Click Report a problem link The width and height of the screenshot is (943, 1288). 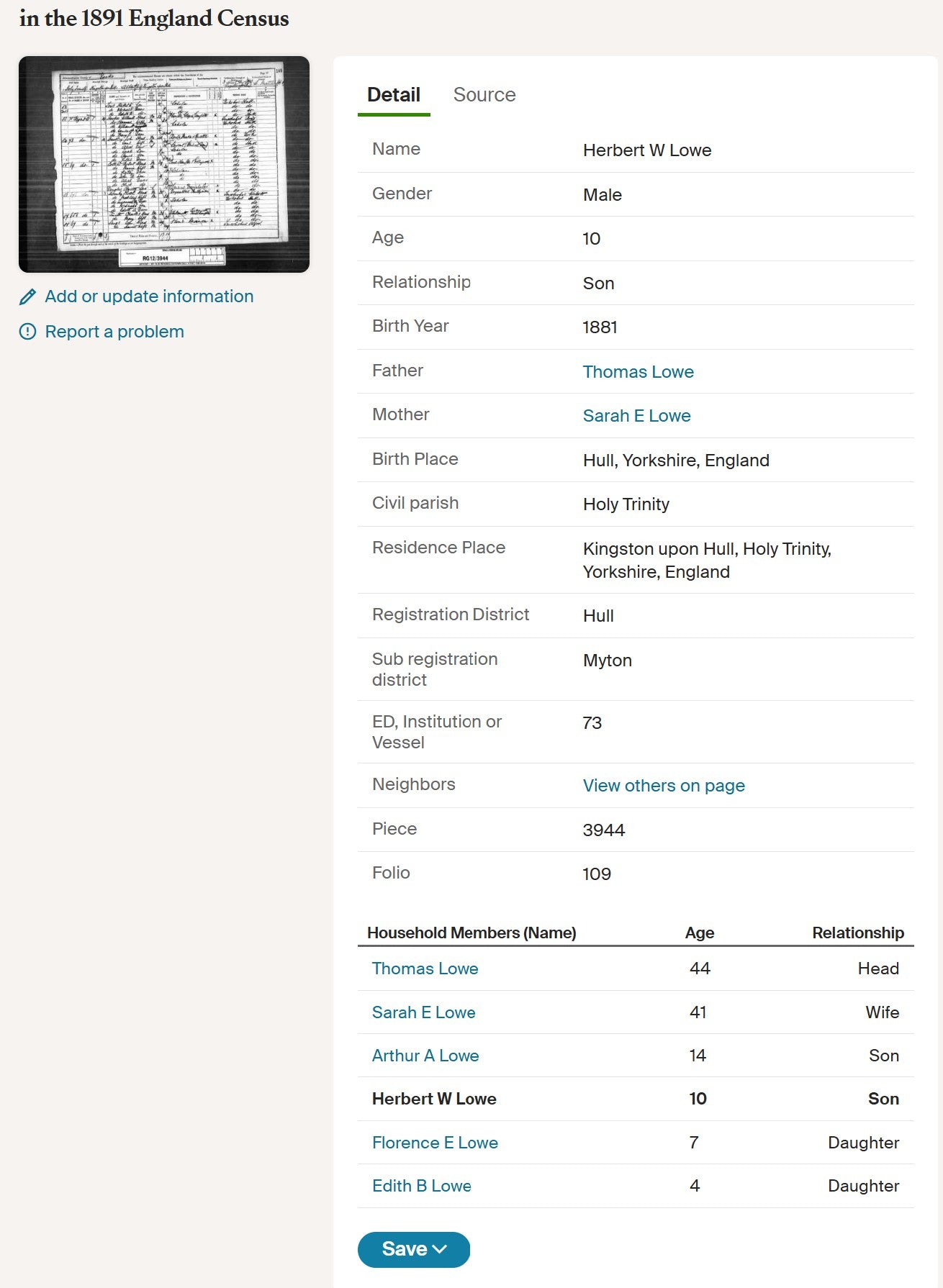114,332
